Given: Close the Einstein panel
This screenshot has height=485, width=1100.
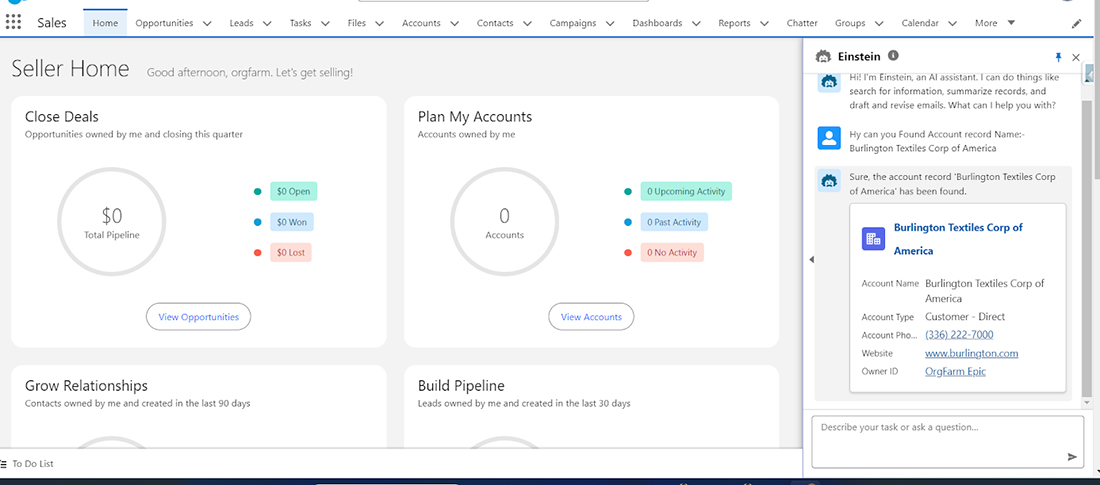Looking at the screenshot, I should pyautogui.click(x=1075, y=58).
